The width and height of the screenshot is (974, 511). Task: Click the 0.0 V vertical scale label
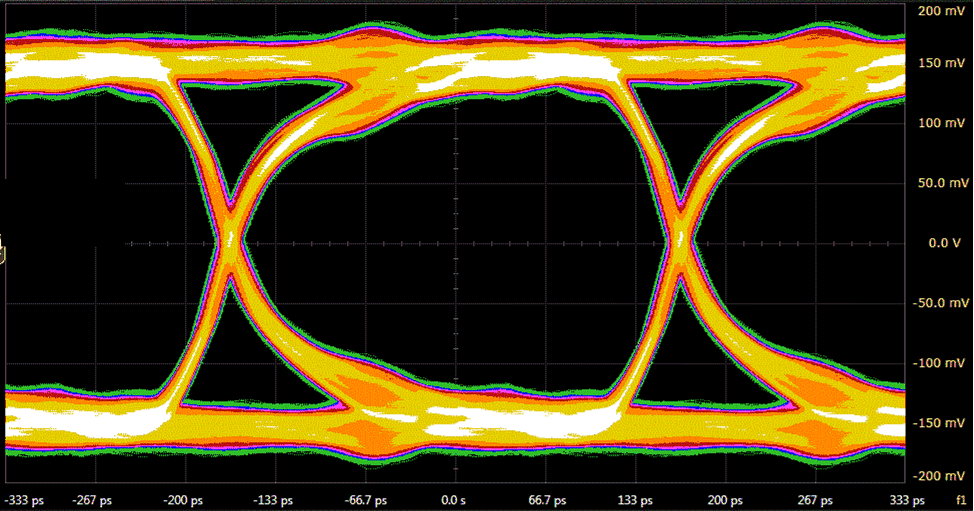coord(944,243)
